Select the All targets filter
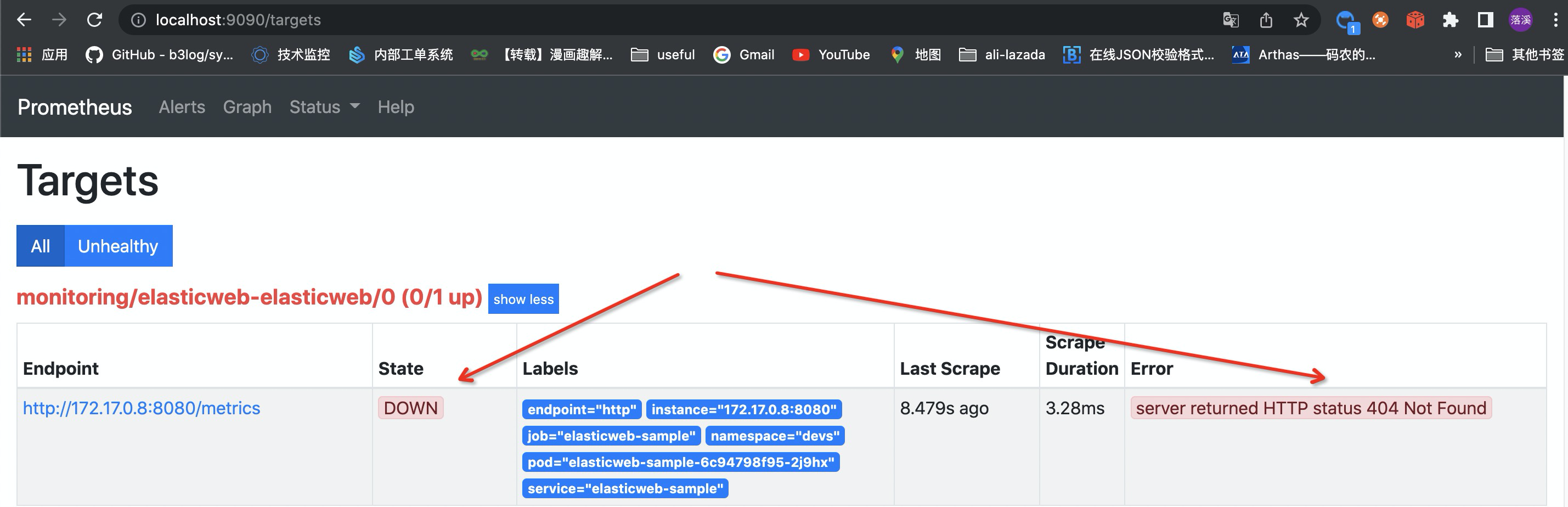The width and height of the screenshot is (1568, 507). (x=40, y=246)
